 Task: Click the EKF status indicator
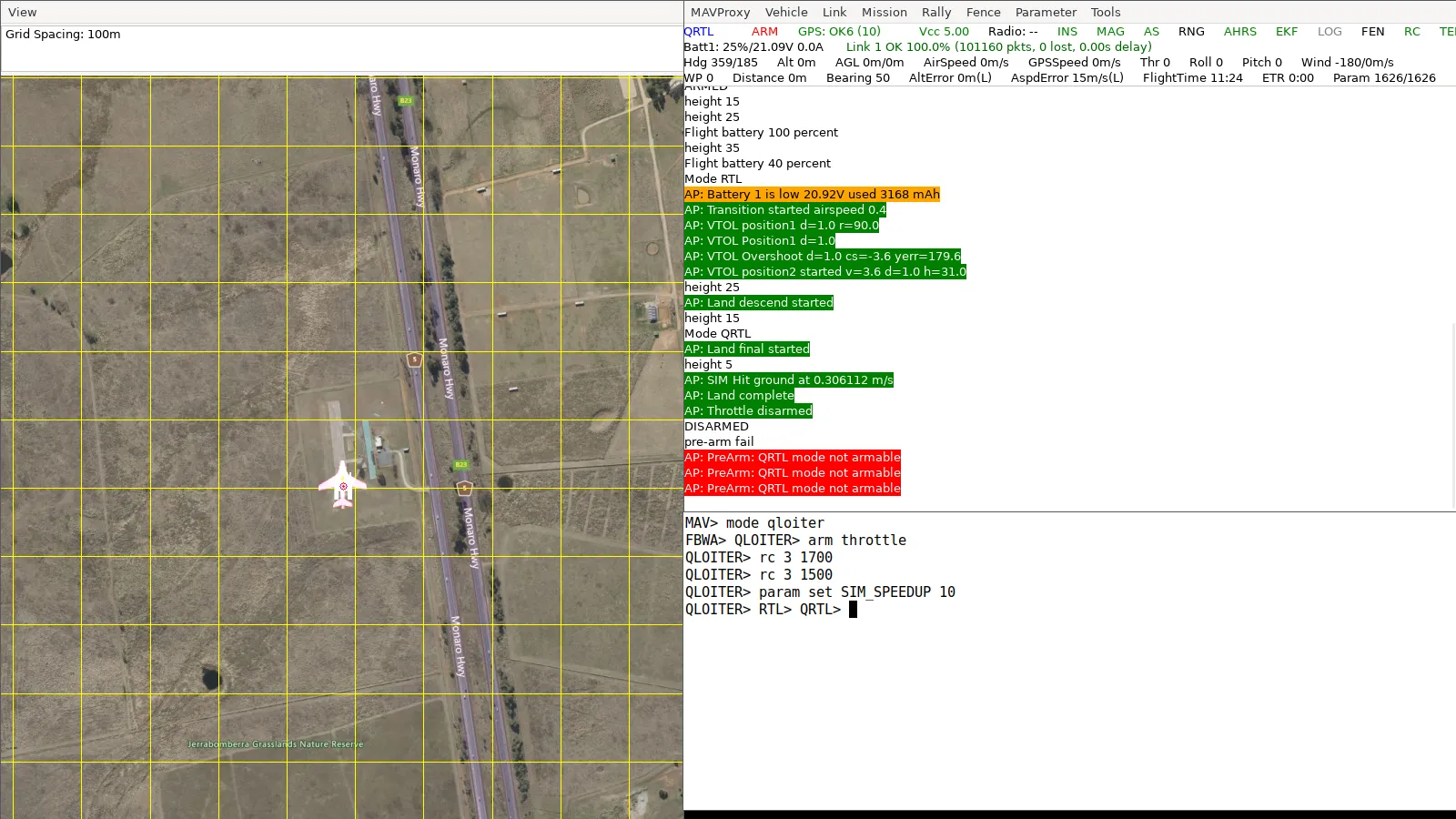pos(1287,31)
